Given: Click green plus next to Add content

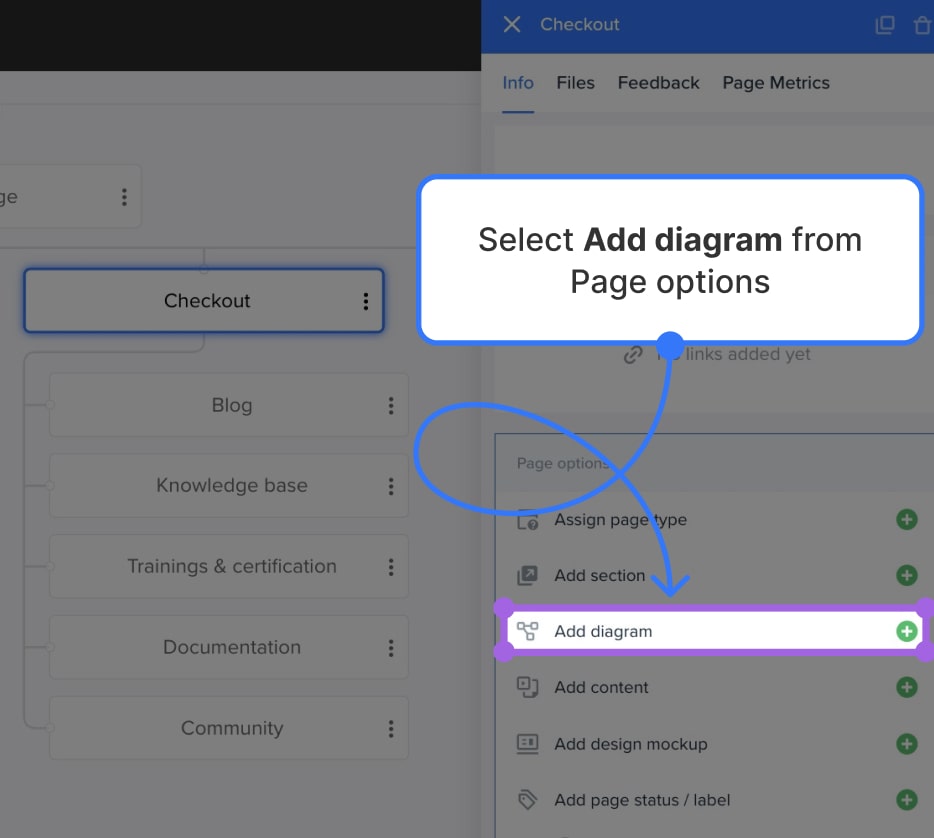Looking at the screenshot, I should click(x=907, y=687).
